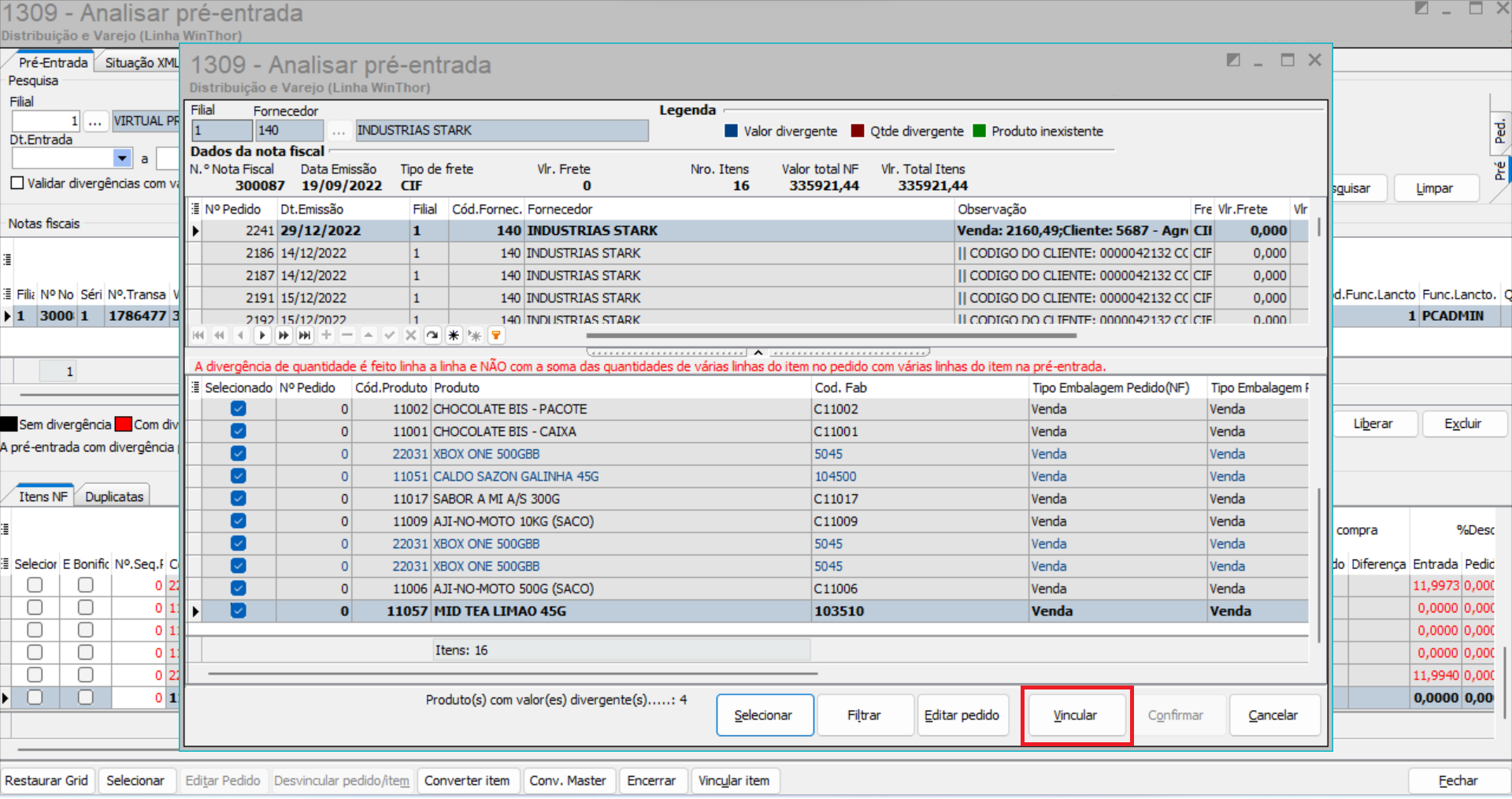Click the Fornecedor code input field

coord(289,131)
